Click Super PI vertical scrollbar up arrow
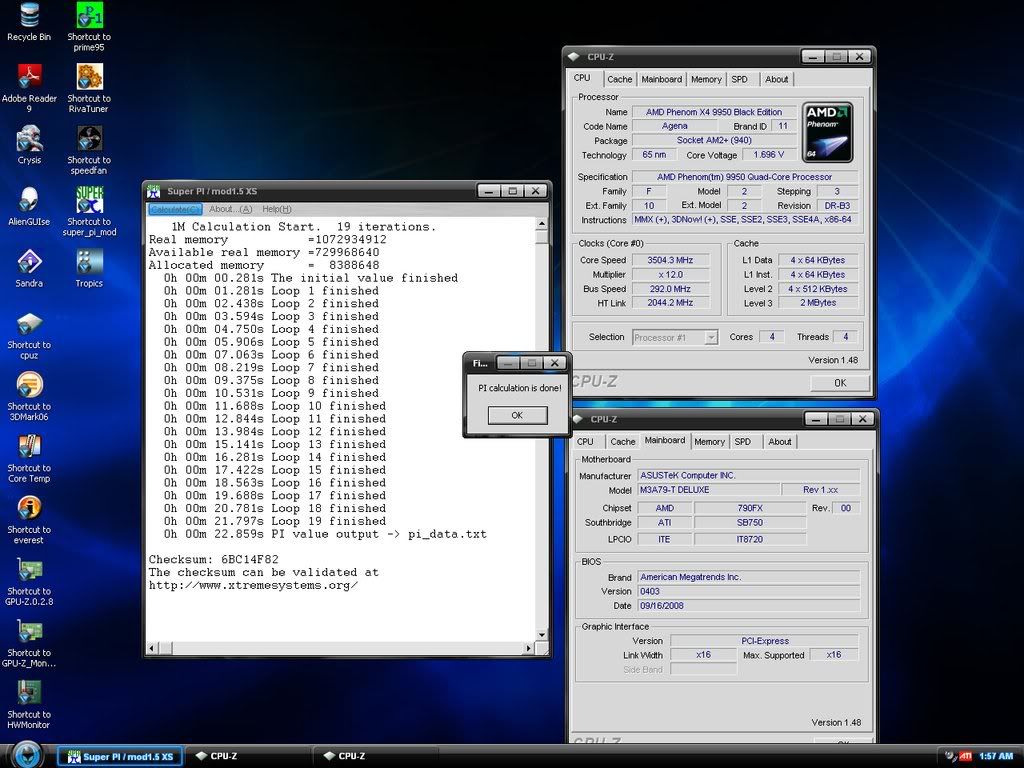 coord(541,224)
